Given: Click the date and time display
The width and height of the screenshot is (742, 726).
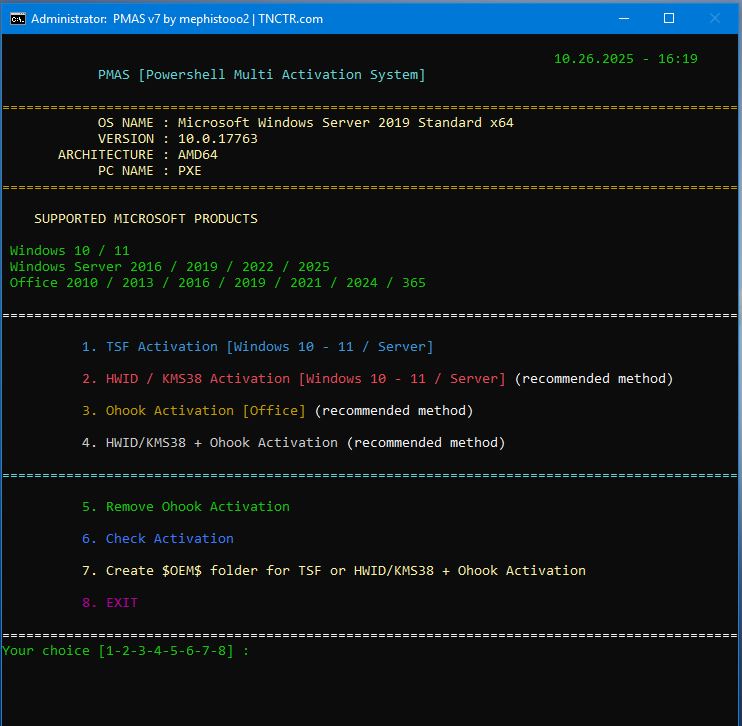Looking at the screenshot, I should [x=625, y=59].
